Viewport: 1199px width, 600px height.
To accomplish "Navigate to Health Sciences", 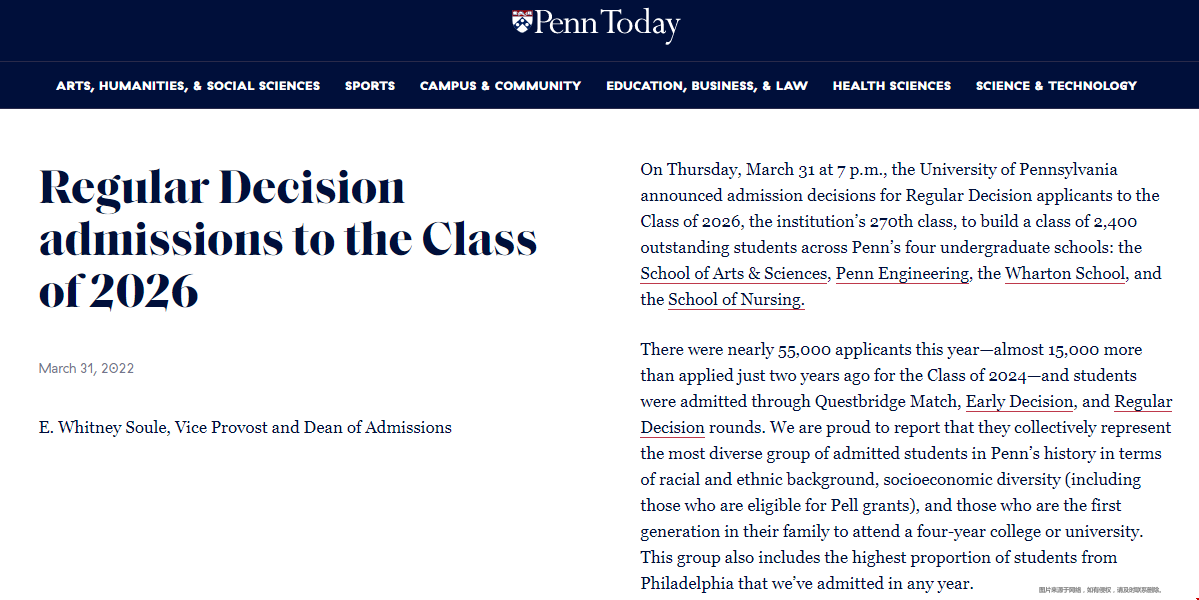I will pyautogui.click(x=892, y=86).
